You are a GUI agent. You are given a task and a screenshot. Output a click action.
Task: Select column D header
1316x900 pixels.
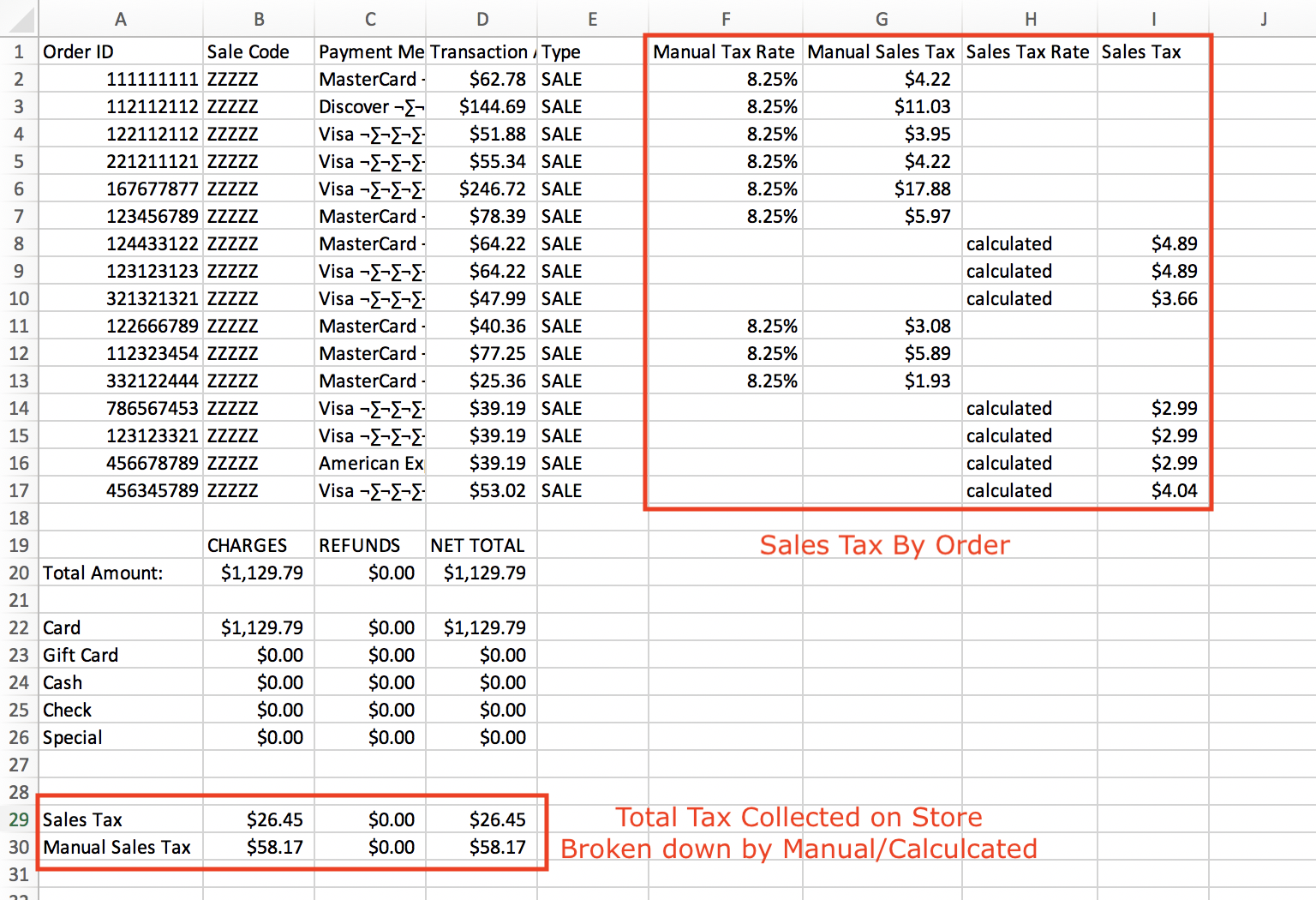(x=482, y=19)
